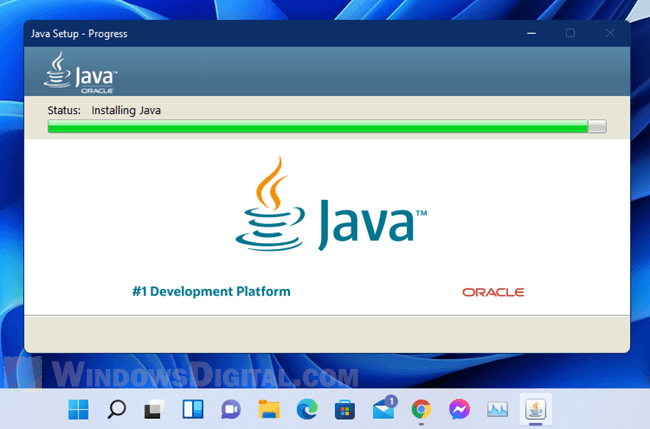
Task: Open Microsoft Store from the taskbar
Action: click(345, 410)
